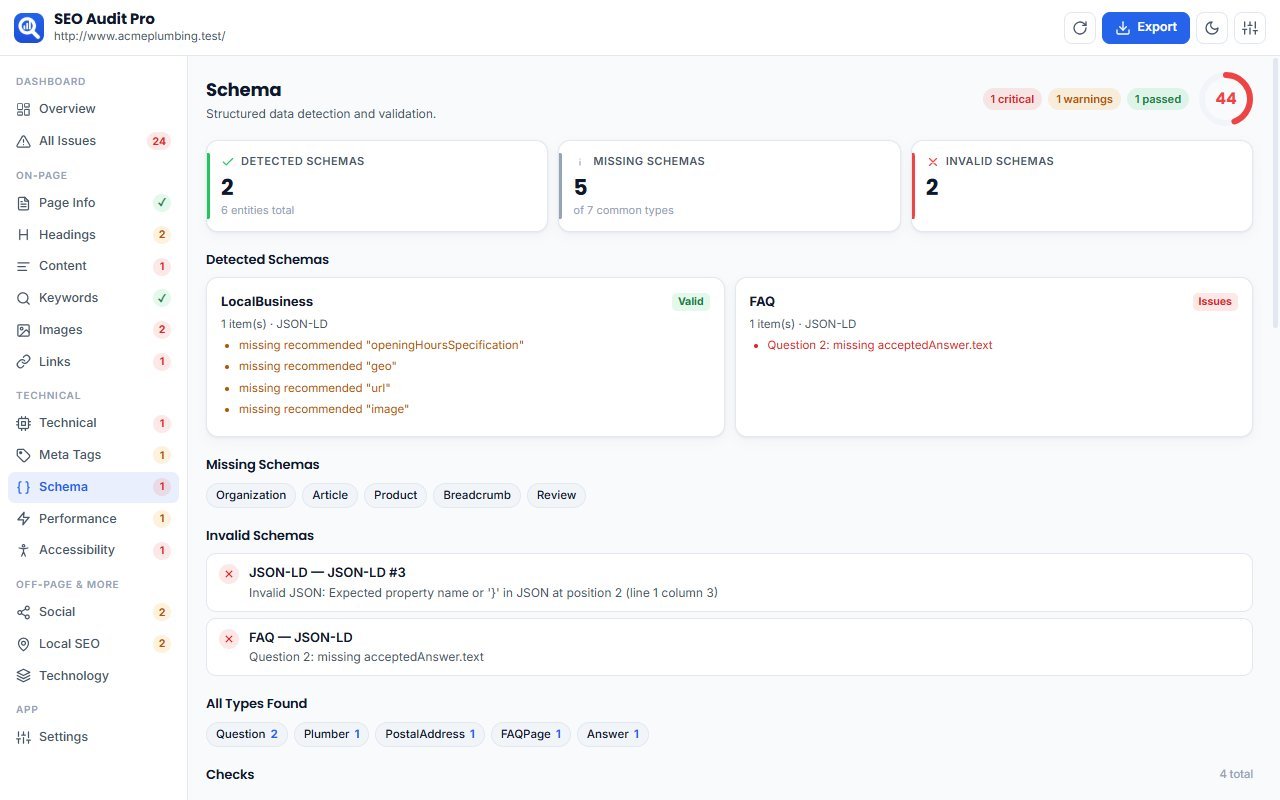This screenshot has width=1280, height=800.
Task: Click the Content lines icon
Action: (x=24, y=266)
